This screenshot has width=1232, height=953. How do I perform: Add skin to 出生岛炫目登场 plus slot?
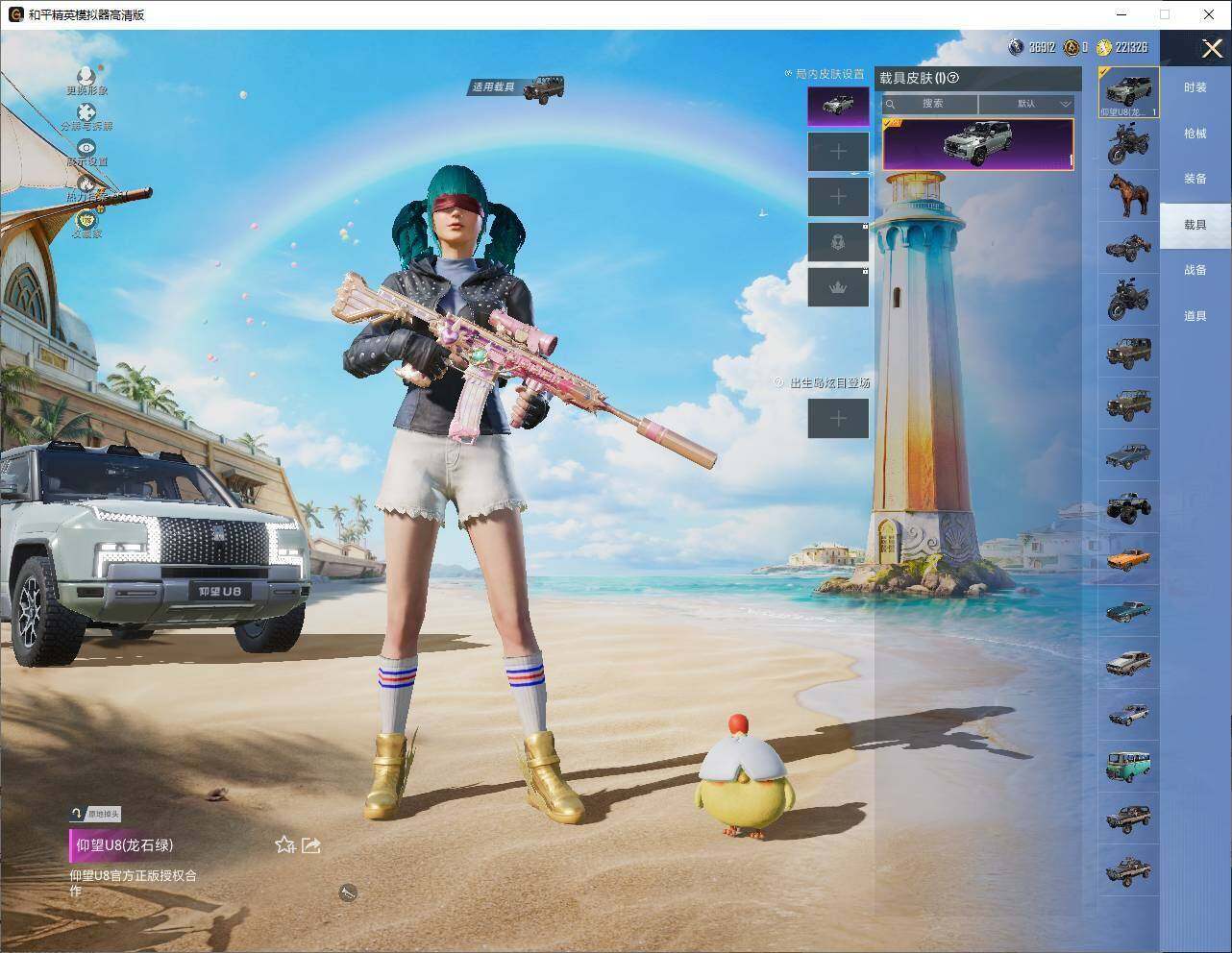pyautogui.click(x=838, y=418)
